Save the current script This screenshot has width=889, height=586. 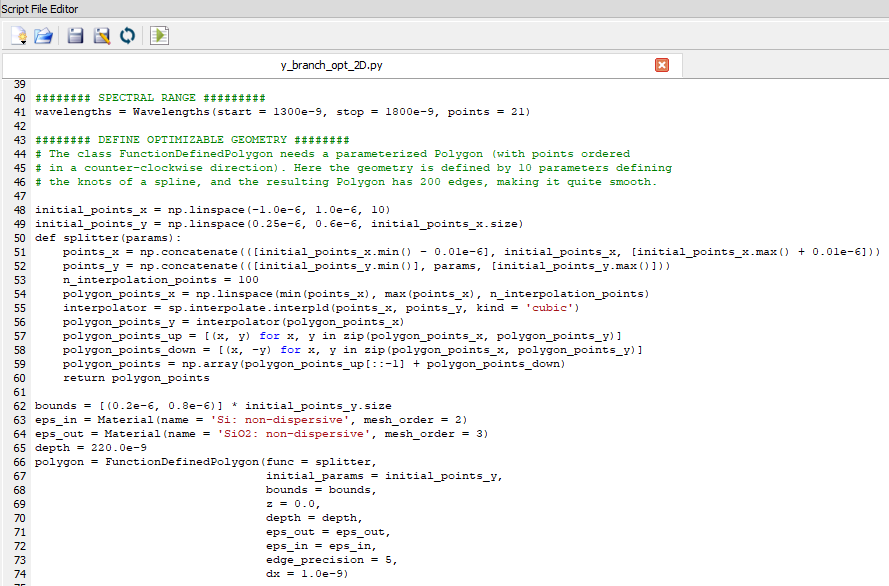coord(75,36)
